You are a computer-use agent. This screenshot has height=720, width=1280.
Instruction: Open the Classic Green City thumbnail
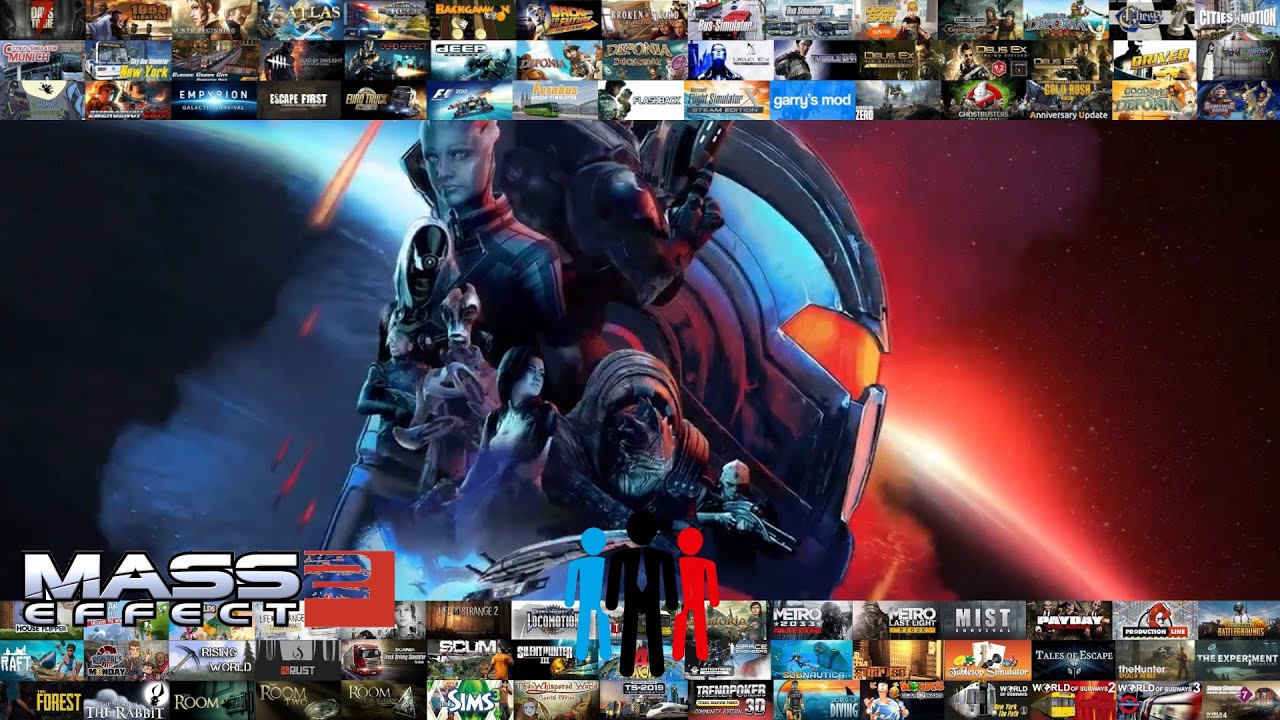[214, 60]
